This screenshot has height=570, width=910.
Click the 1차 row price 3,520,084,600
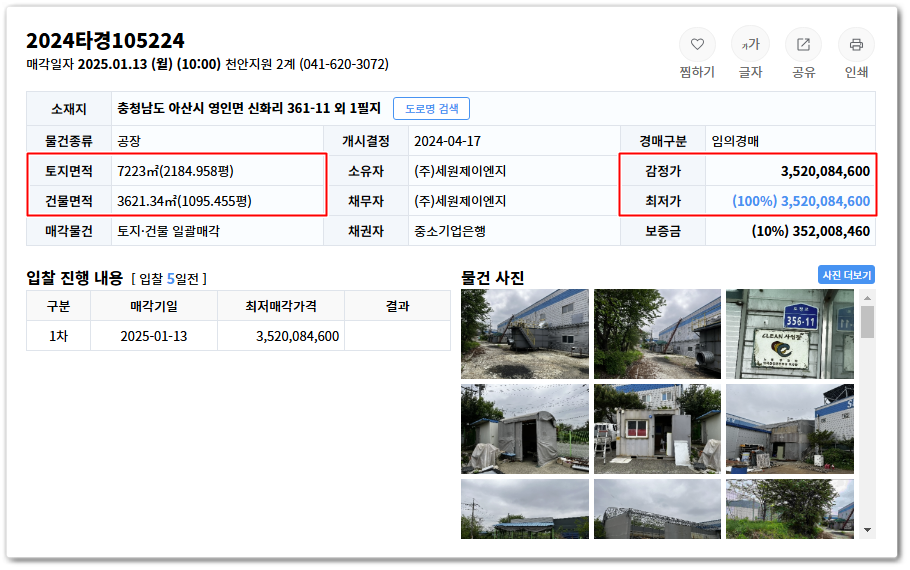click(297, 336)
